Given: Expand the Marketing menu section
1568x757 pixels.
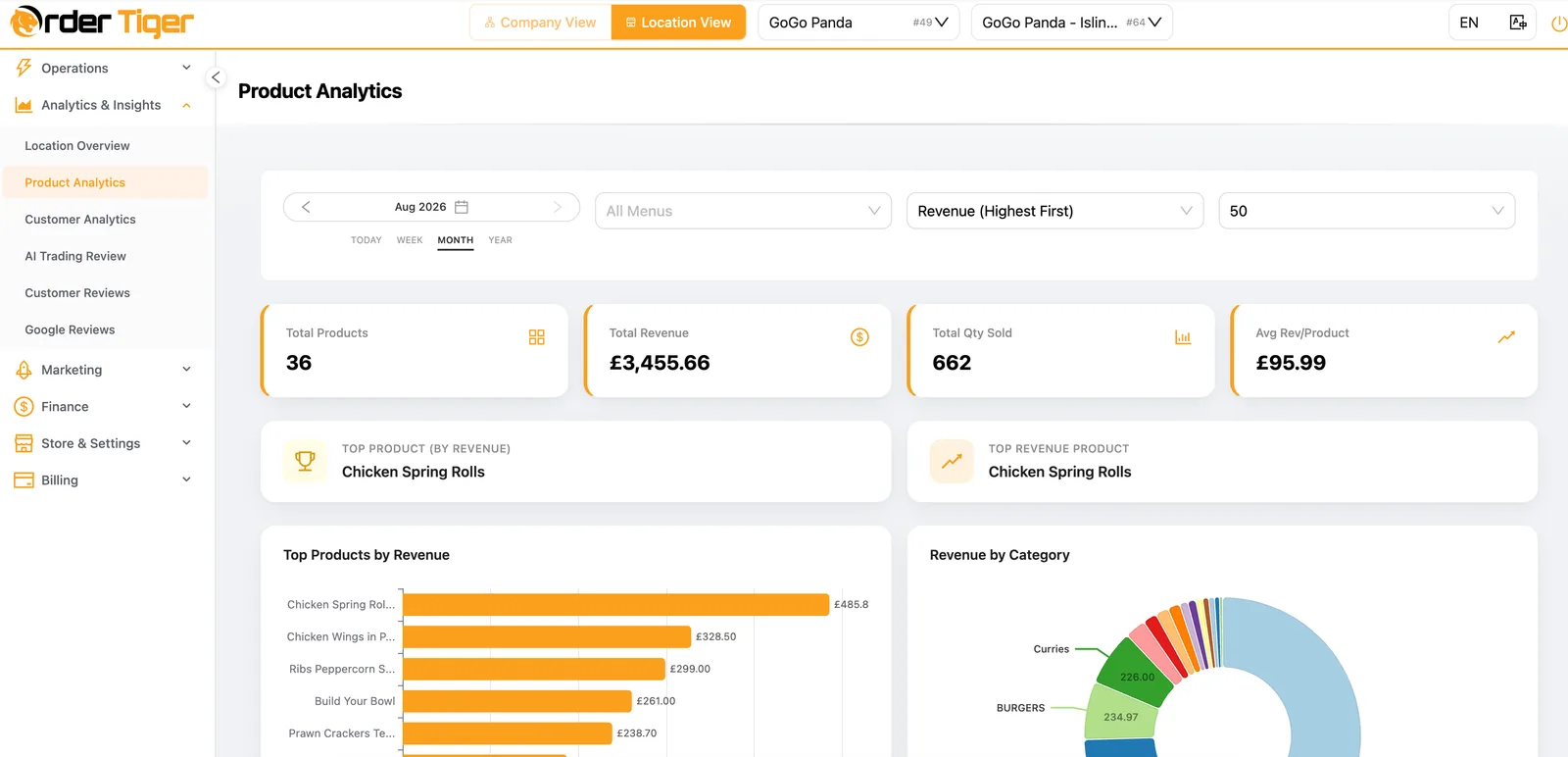Looking at the screenshot, I should pyautogui.click(x=104, y=370).
